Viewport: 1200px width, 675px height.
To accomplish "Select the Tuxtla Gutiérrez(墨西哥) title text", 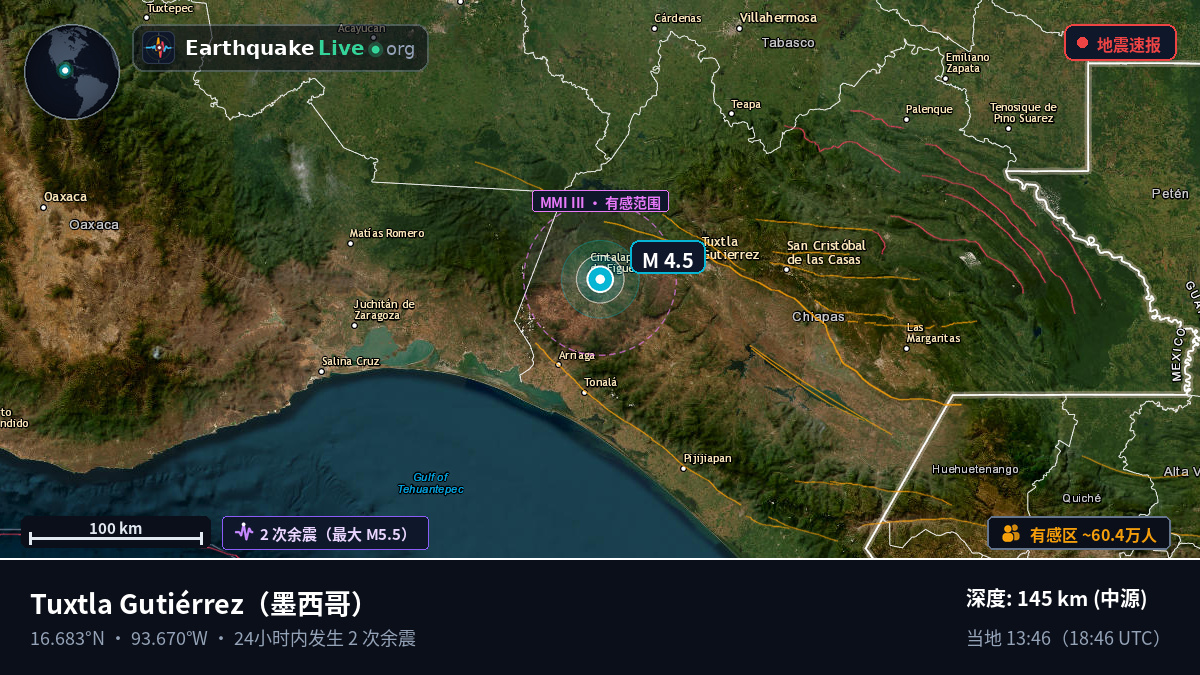I will [202, 604].
